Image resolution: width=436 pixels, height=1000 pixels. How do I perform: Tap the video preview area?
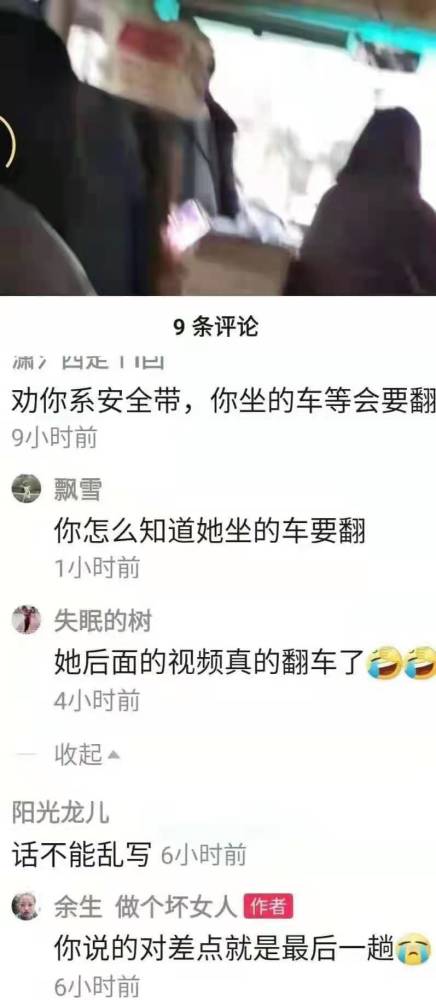tap(218, 147)
